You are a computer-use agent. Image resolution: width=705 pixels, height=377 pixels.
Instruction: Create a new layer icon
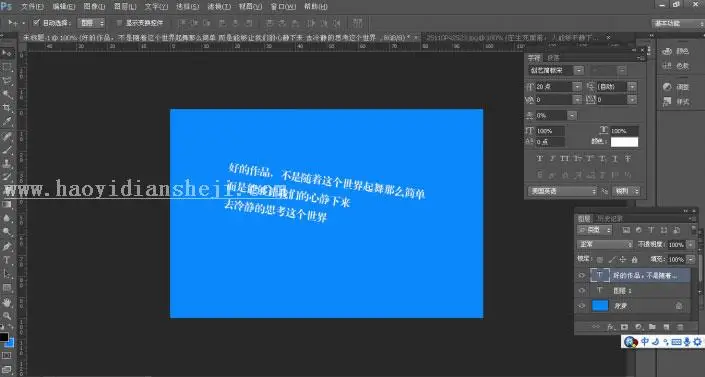coord(666,327)
